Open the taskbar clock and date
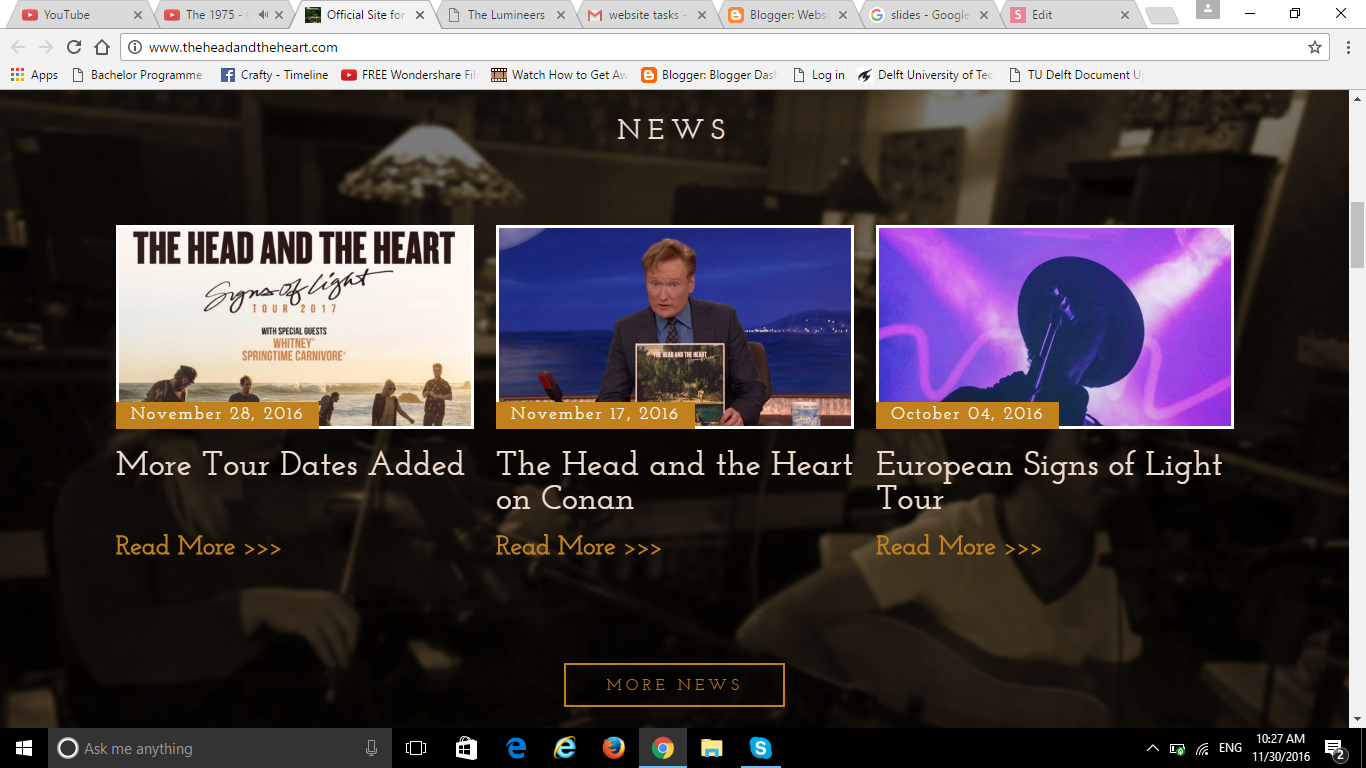The image size is (1366, 768). tap(1281, 748)
